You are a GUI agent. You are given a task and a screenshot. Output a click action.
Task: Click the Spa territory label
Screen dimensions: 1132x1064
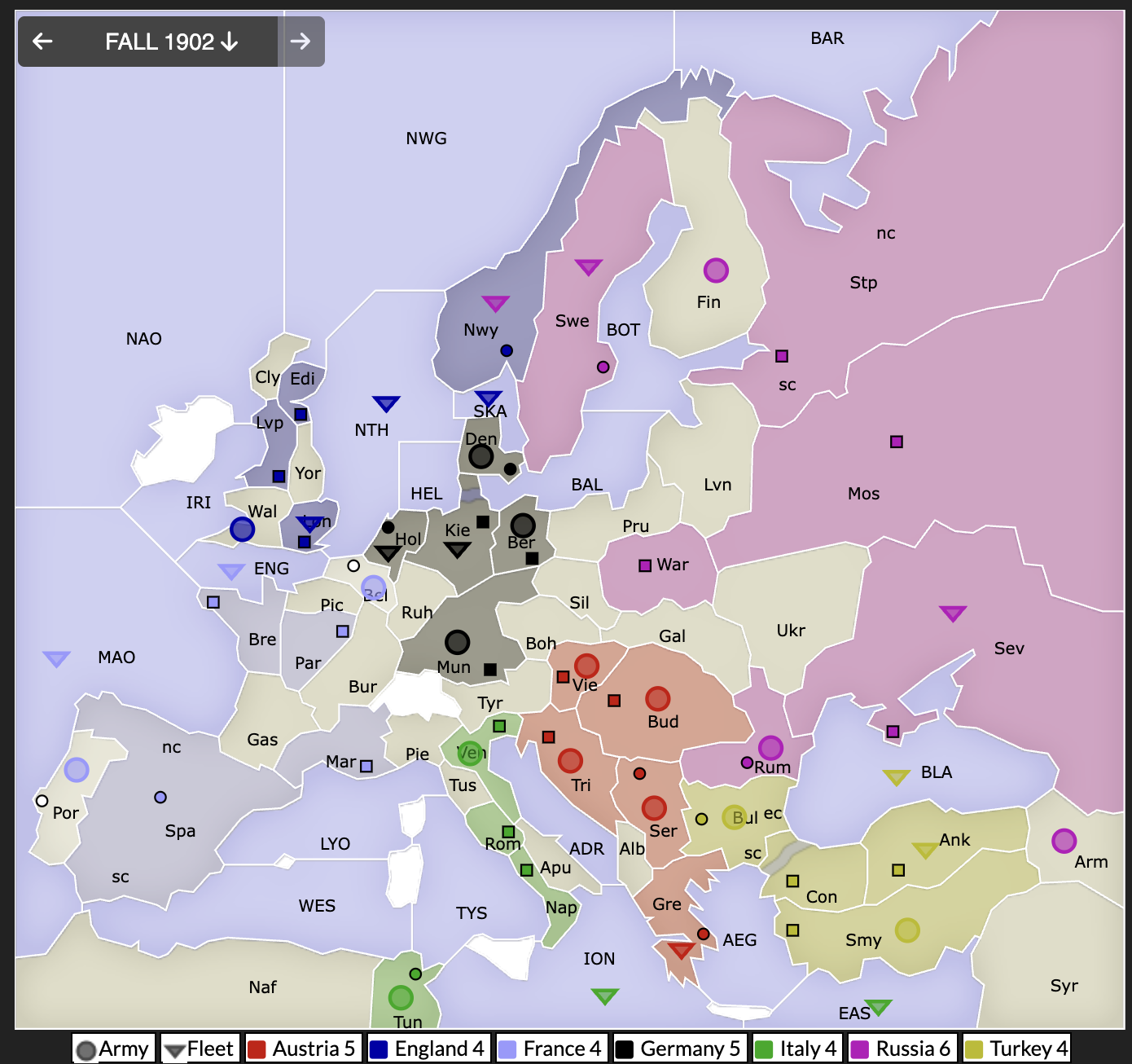point(180,831)
